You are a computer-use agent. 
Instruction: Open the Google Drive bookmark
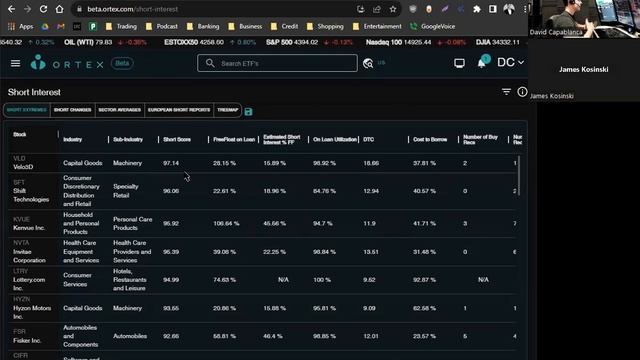click(45, 27)
